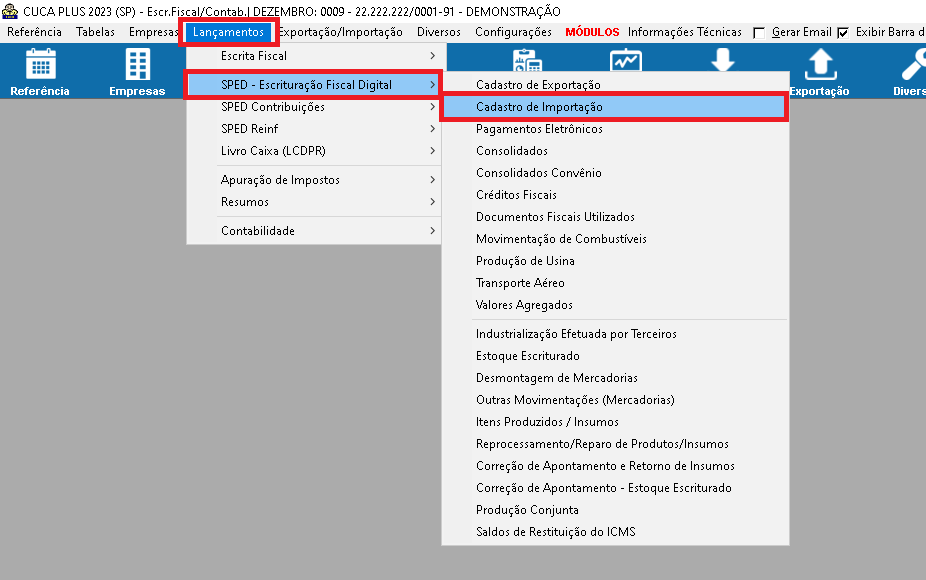Choose Cadastro de Exportação
The width and height of the screenshot is (926, 580).
(615, 84)
